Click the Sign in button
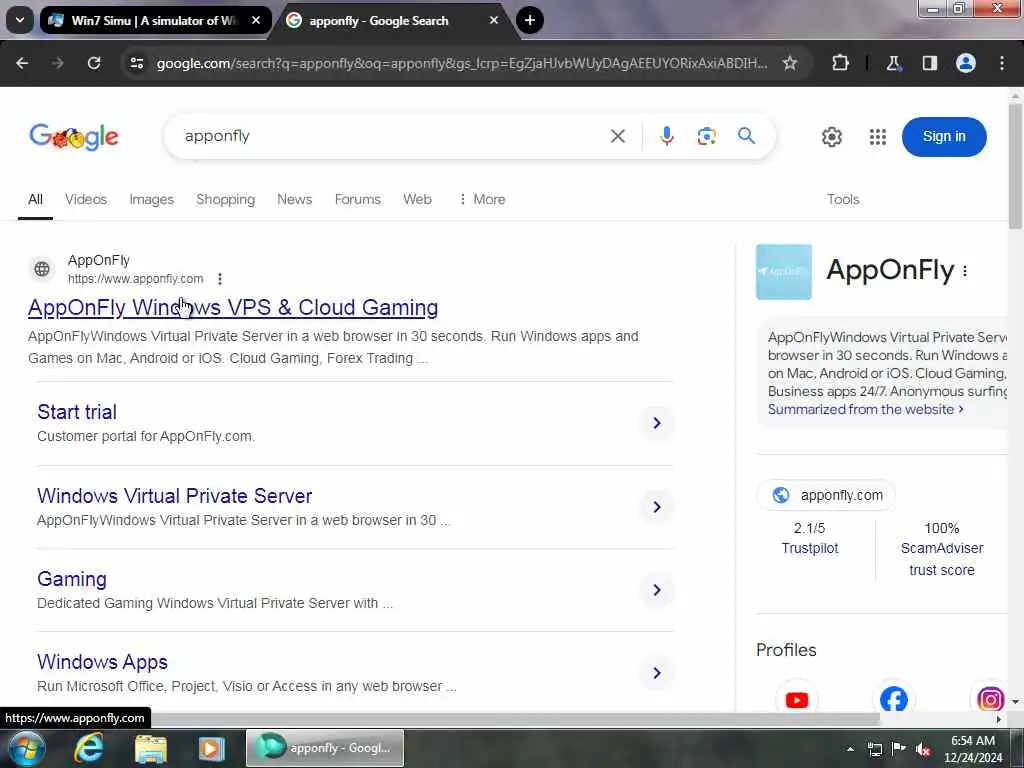The width and height of the screenshot is (1024, 768). coord(944,136)
